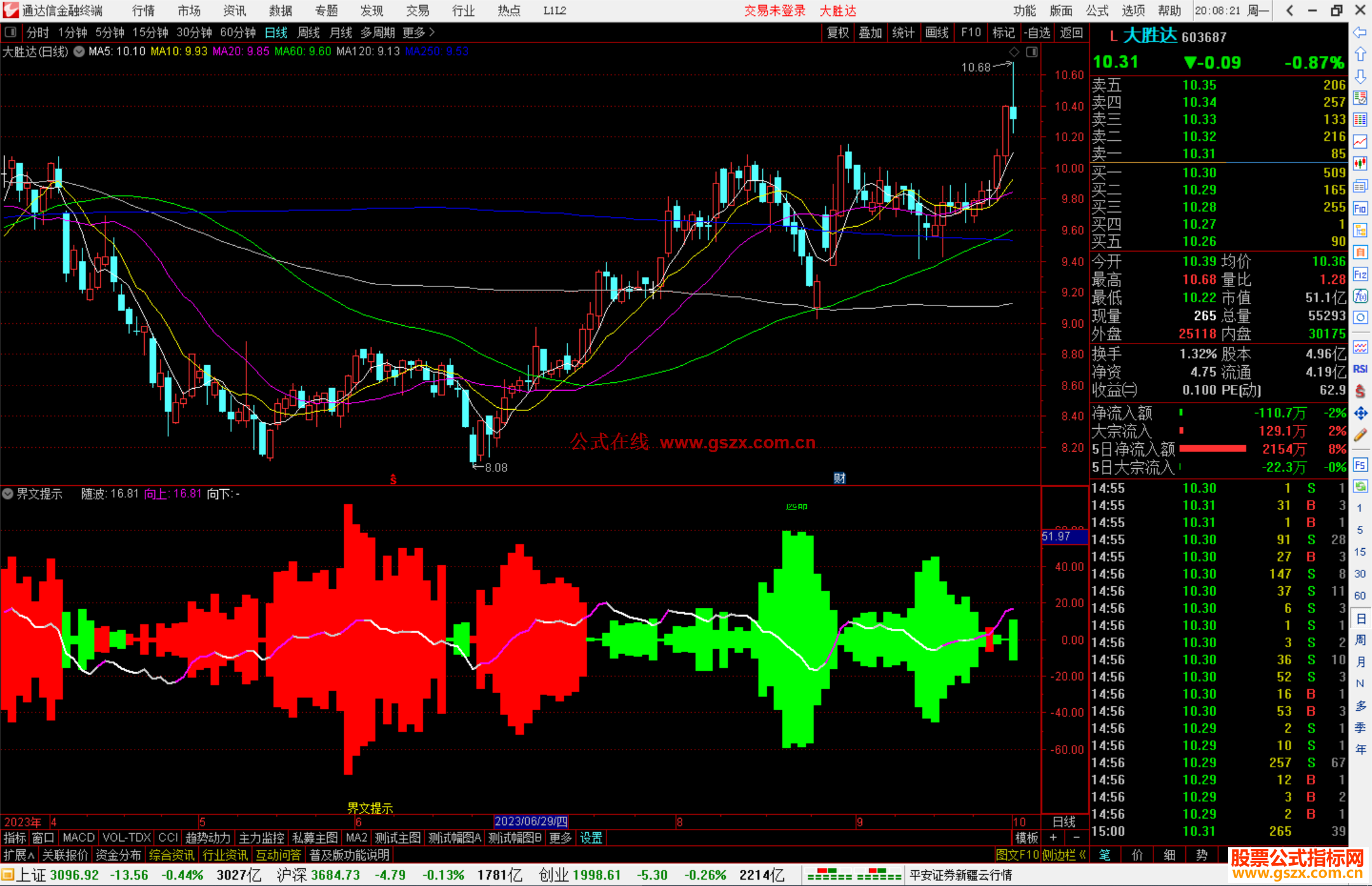
Task: Switch to the 周线 period tab
Action: [x=308, y=32]
